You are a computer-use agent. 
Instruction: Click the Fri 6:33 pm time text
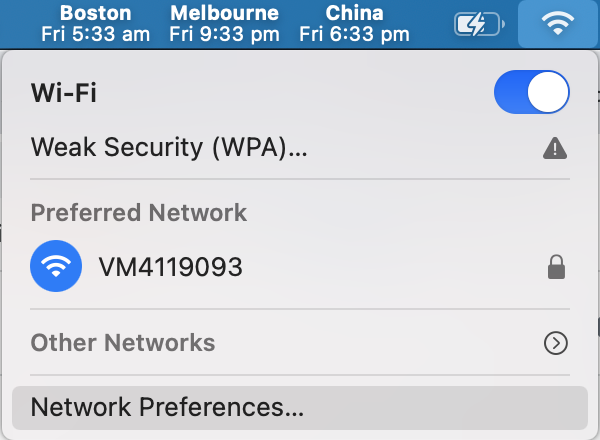point(354,34)
